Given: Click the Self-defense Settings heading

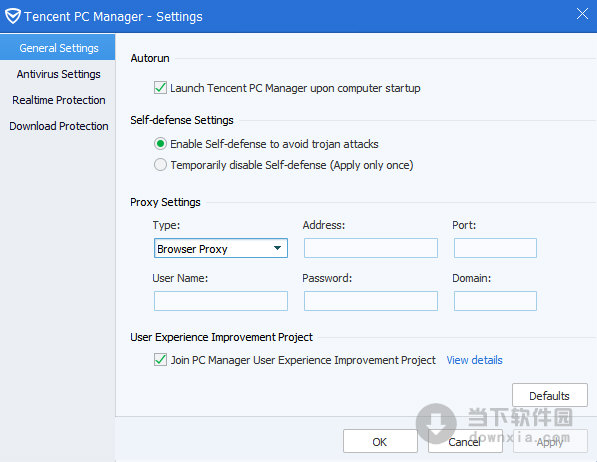Looking at the screenshot, I should [x=182, y=120].
